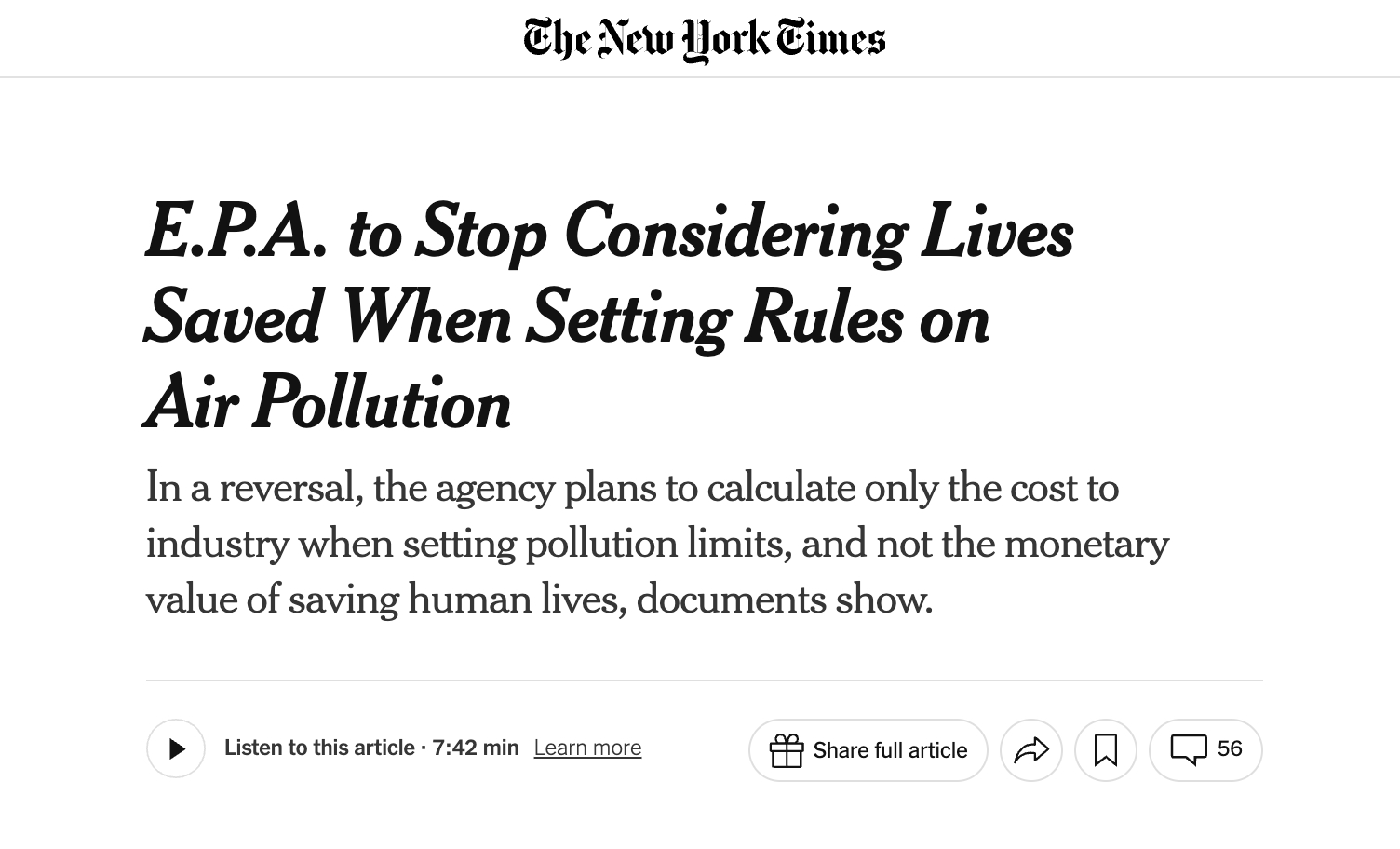Click the Share full article label
1400x849 pixels.
pyautogui.click(x=890, y=750)
